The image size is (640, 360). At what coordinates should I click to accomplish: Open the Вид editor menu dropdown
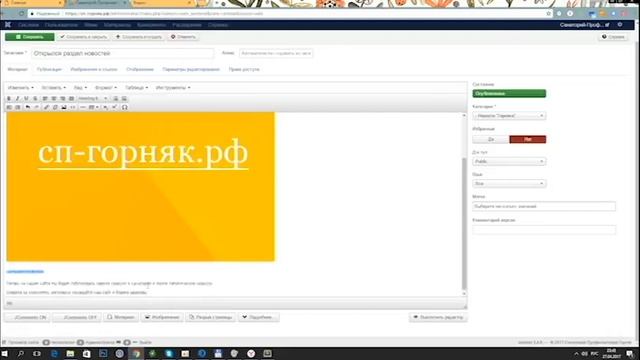point(80,88)
